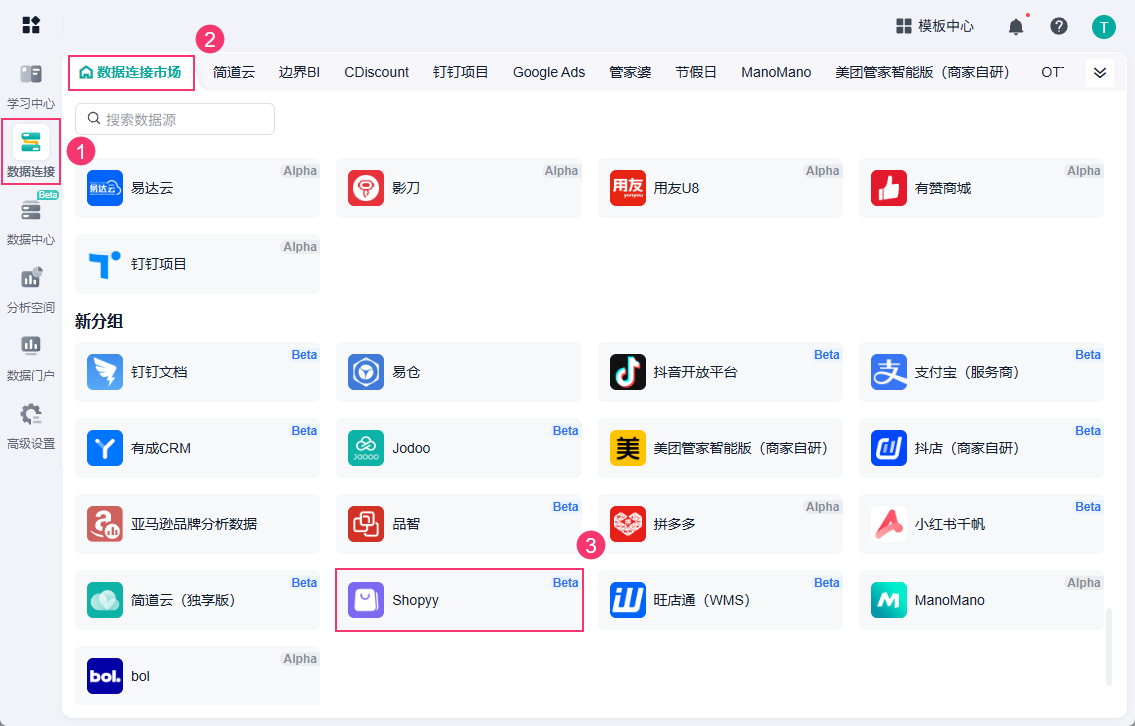
Task: Switch to the 美团管家智能版（商家自研）tab
Action: tap(923, 72)
